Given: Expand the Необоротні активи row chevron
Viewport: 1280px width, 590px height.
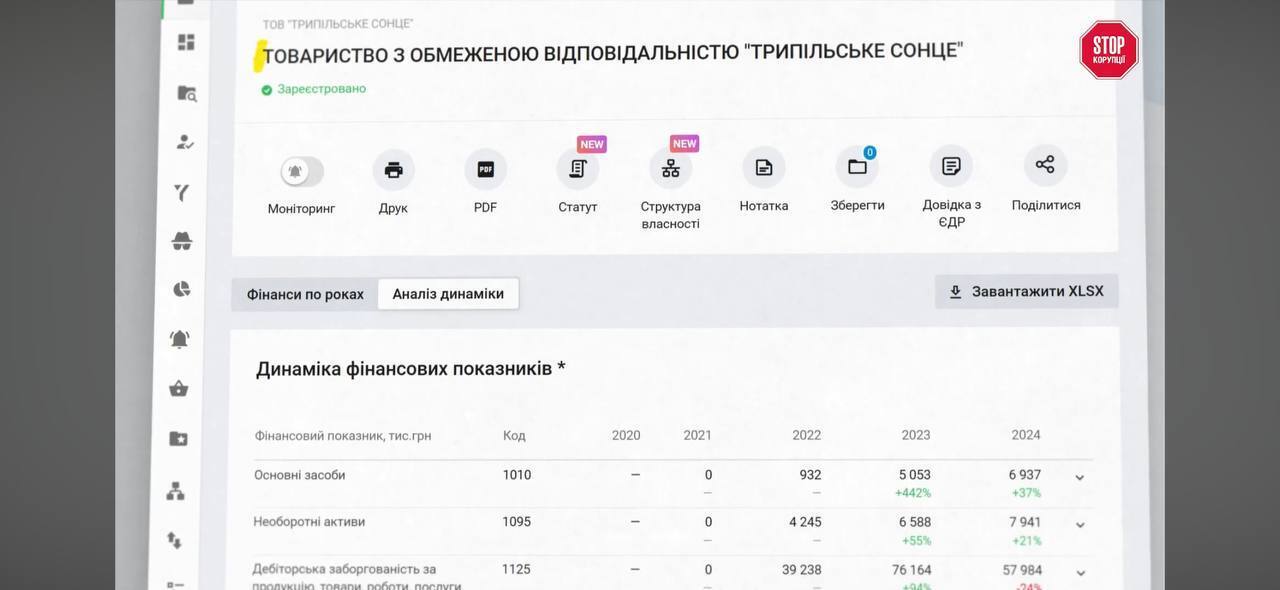Looking at the screenshot, I should [1080, 525].
